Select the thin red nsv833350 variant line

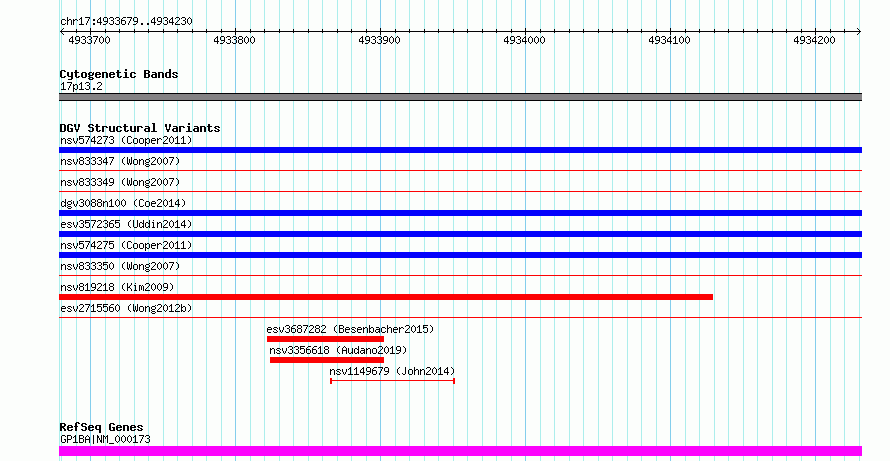460,275
